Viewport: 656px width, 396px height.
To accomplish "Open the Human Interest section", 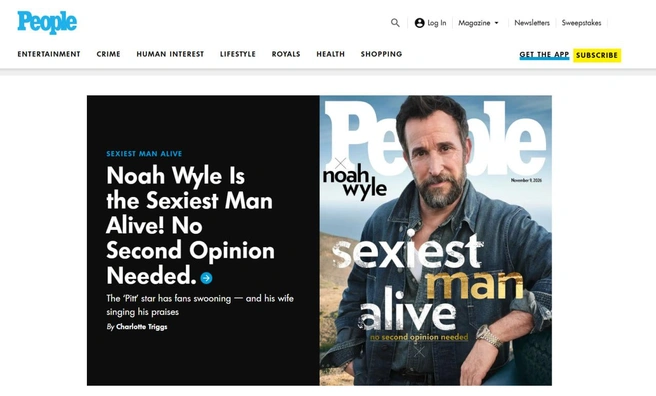I will [170, 54].
